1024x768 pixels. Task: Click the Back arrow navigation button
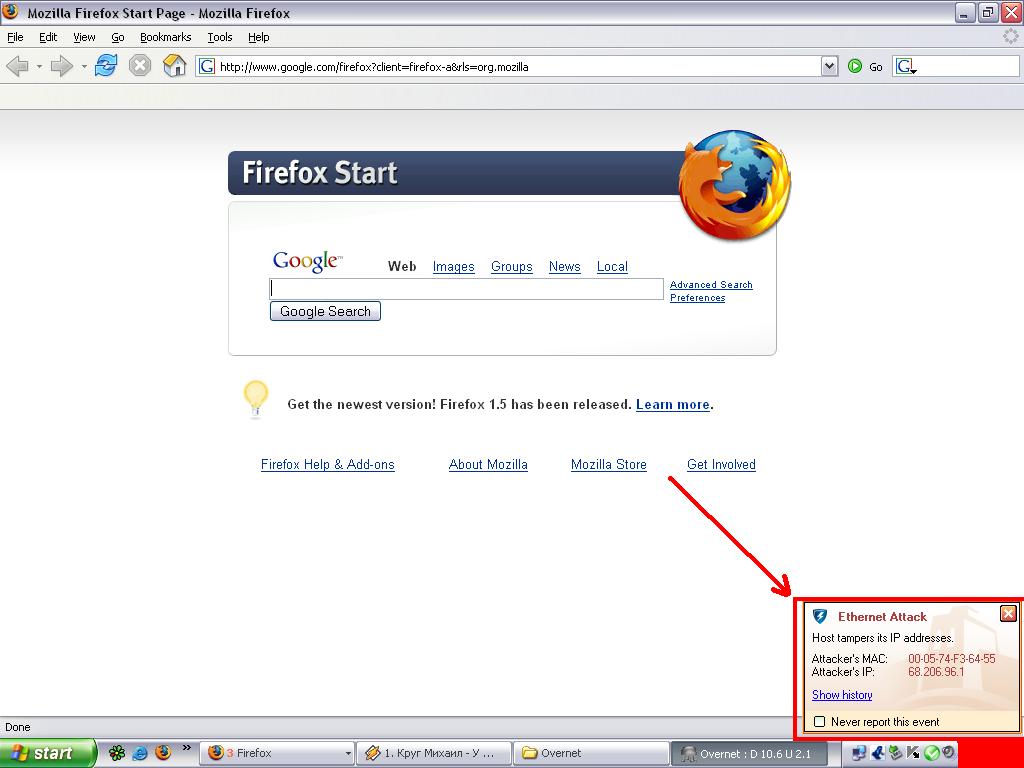coord(18,66)
